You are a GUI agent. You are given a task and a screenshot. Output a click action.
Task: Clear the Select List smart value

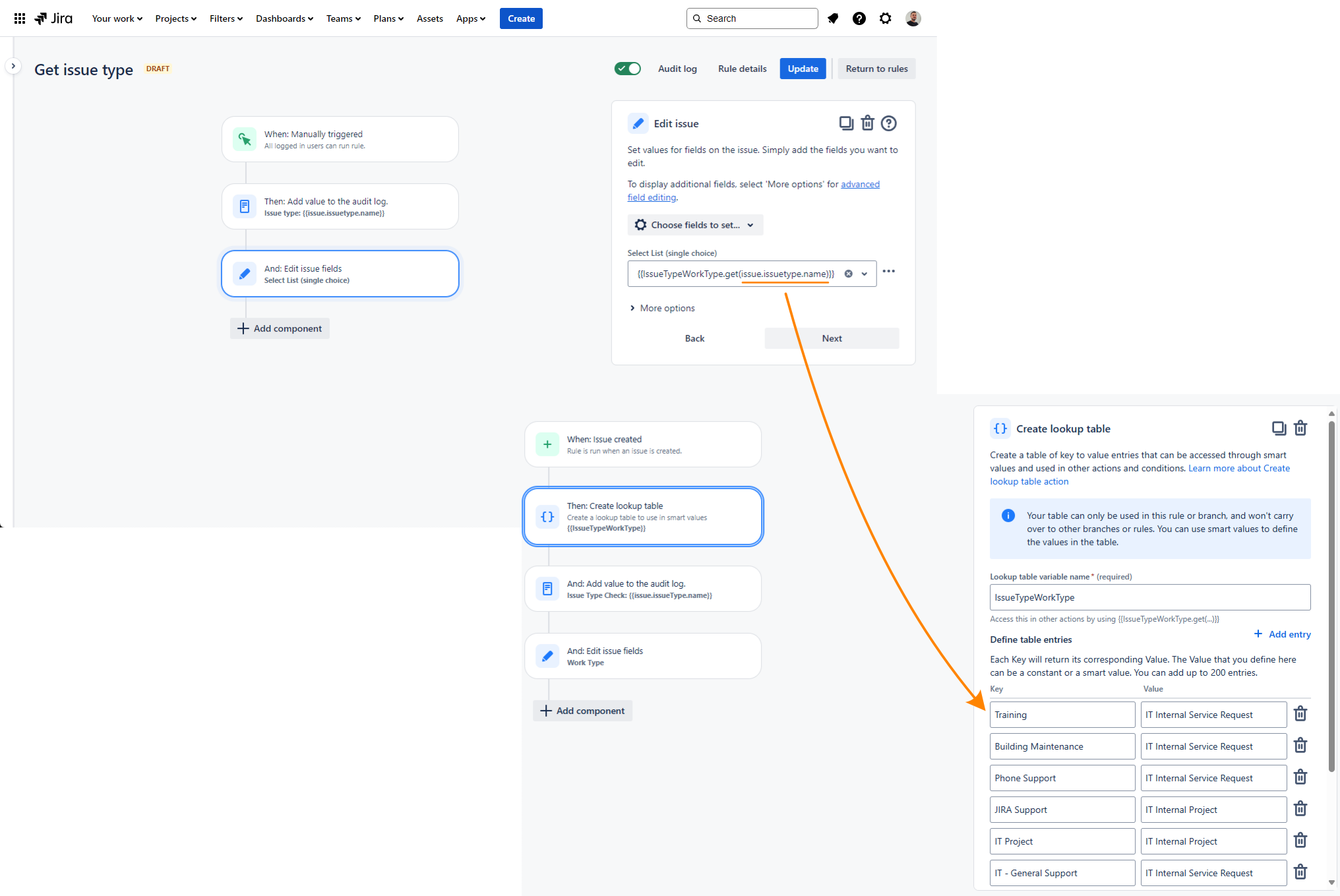(x=848, y=273)
